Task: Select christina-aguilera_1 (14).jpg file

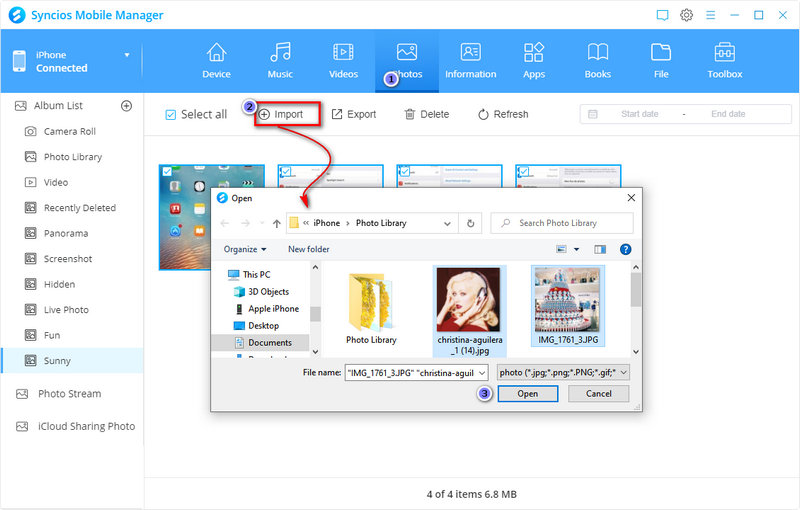Action: pyautogui.click(x=469, y=311)
